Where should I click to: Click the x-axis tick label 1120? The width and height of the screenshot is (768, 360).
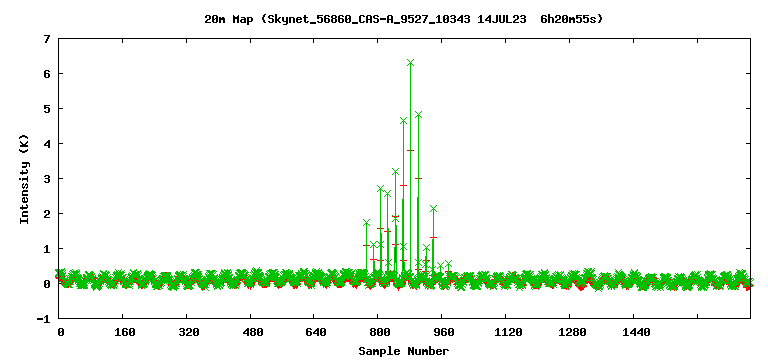coord(508,333)
